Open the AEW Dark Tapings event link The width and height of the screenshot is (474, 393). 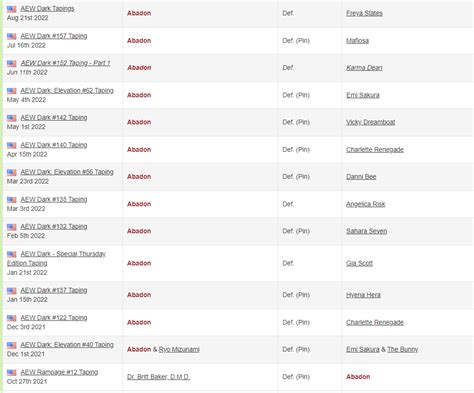pyautogui.click(x=47, y=9)
